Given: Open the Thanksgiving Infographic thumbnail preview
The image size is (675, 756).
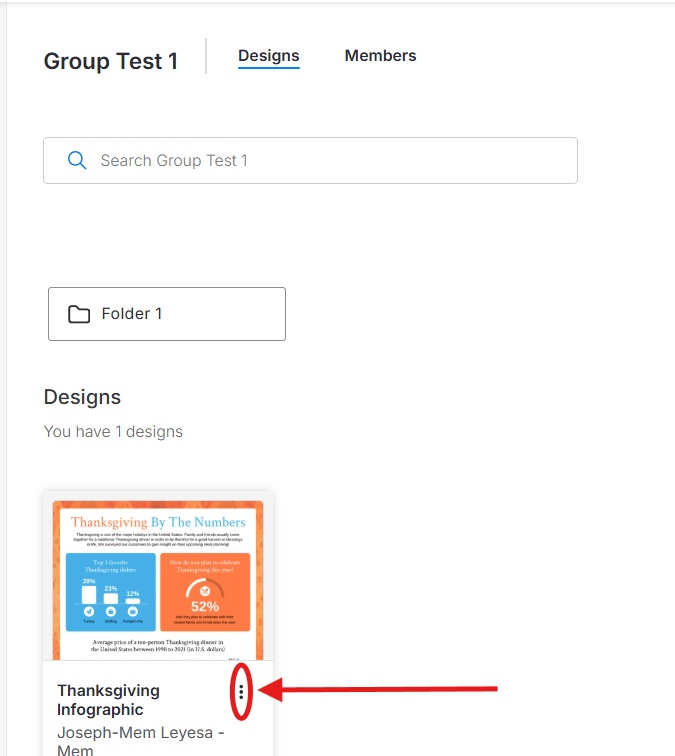Looking at the screenshot, I should coord(158,580).
